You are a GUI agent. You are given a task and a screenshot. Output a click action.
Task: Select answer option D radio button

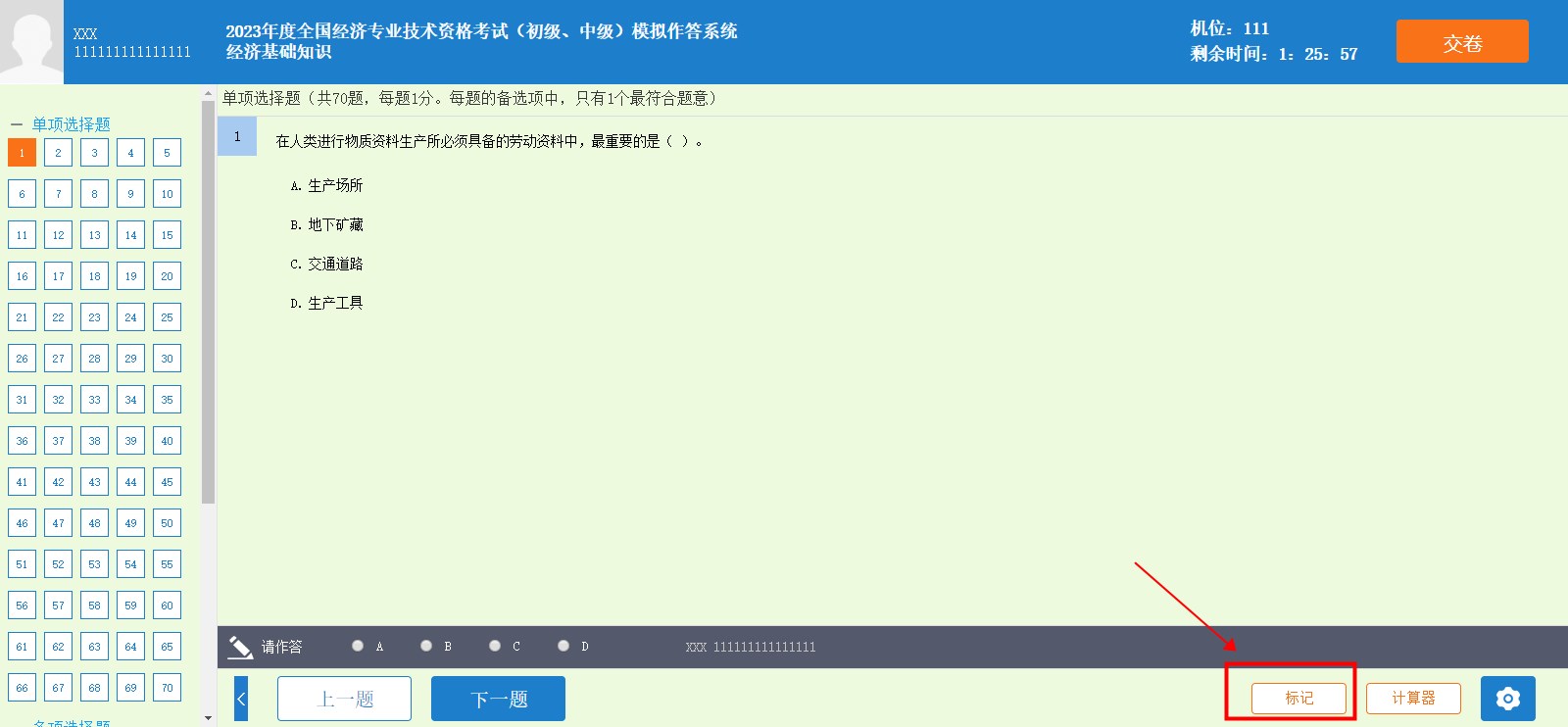pos(563,646)
